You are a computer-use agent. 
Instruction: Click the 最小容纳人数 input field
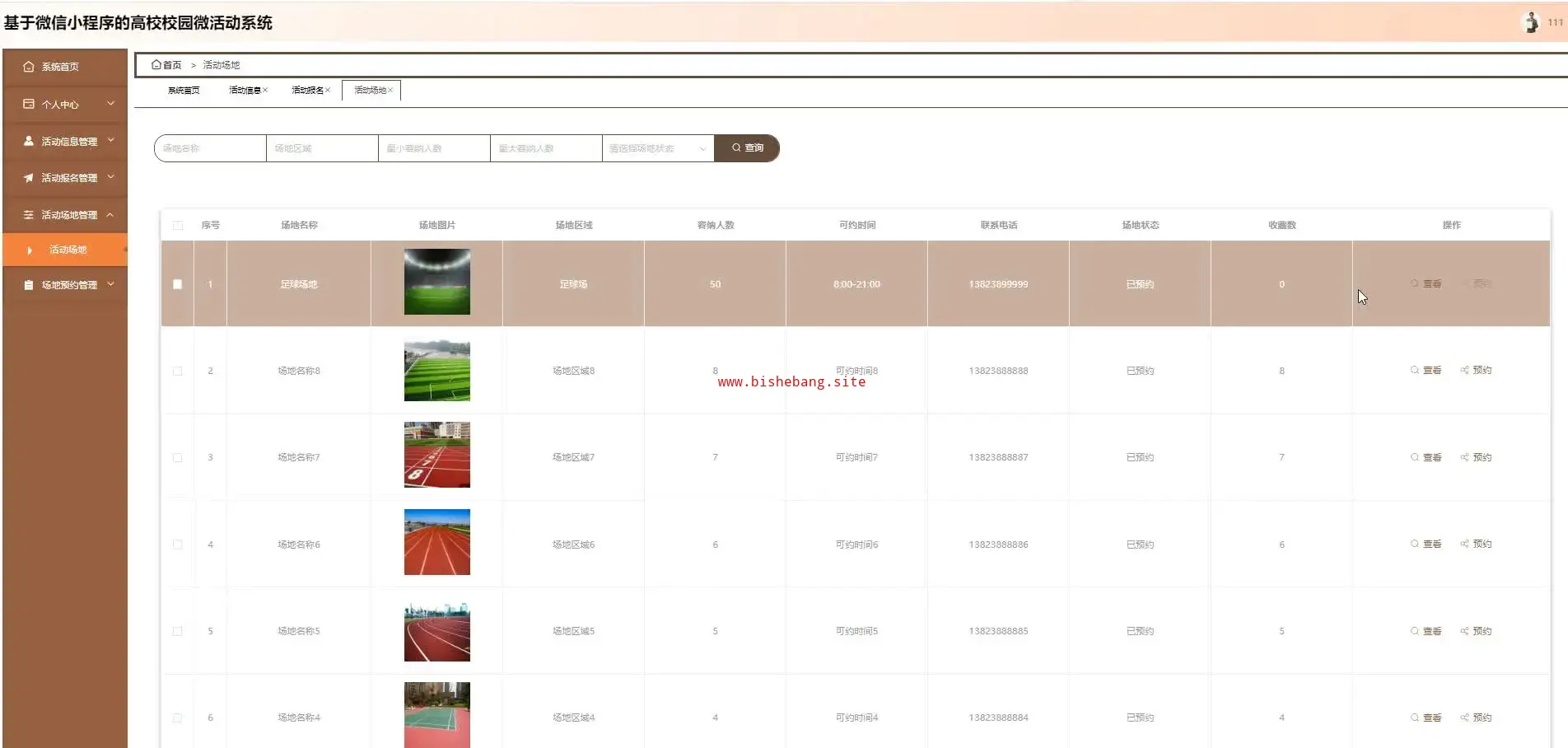click(434, 148)
